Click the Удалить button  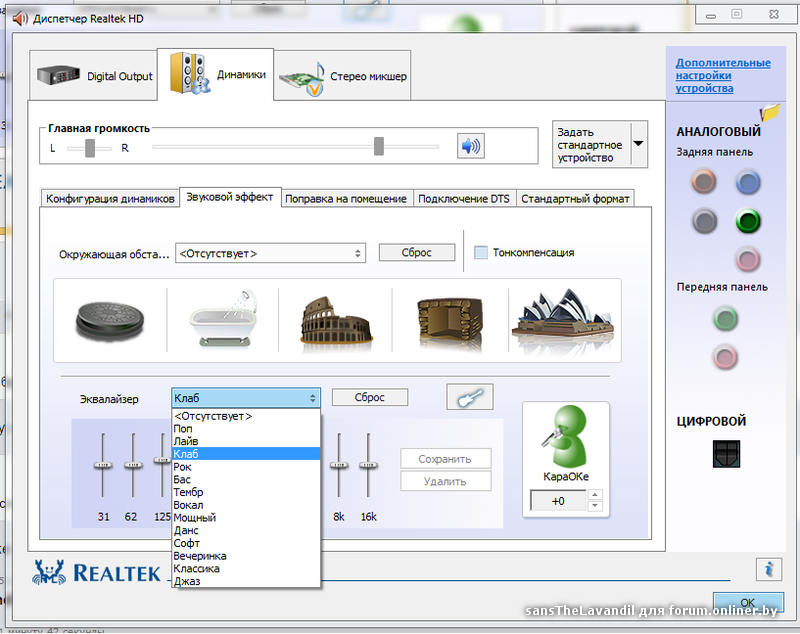point(445,481)
